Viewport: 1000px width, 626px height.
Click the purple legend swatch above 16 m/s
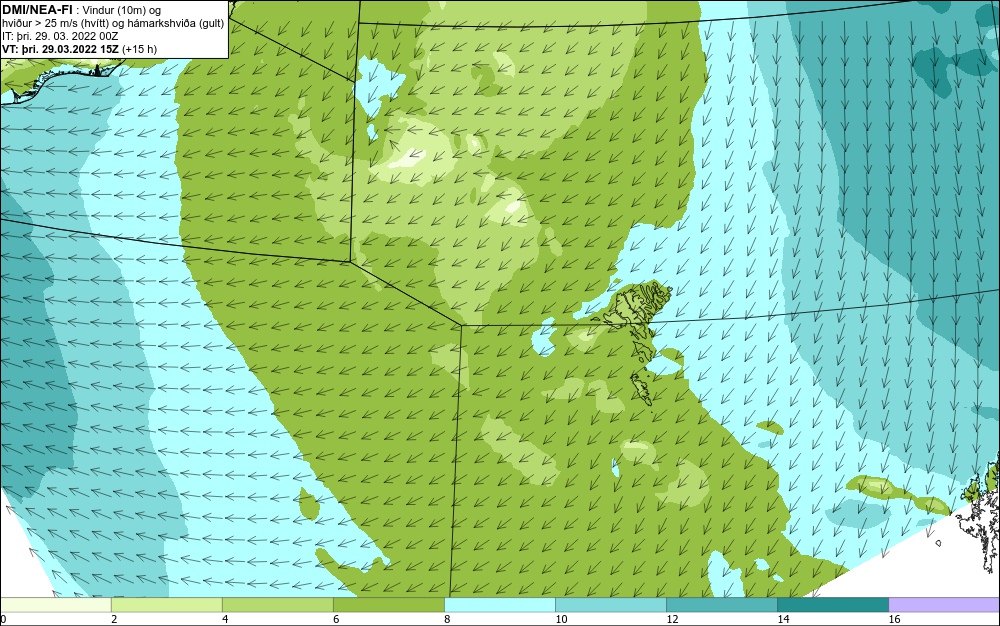(944, 605)
